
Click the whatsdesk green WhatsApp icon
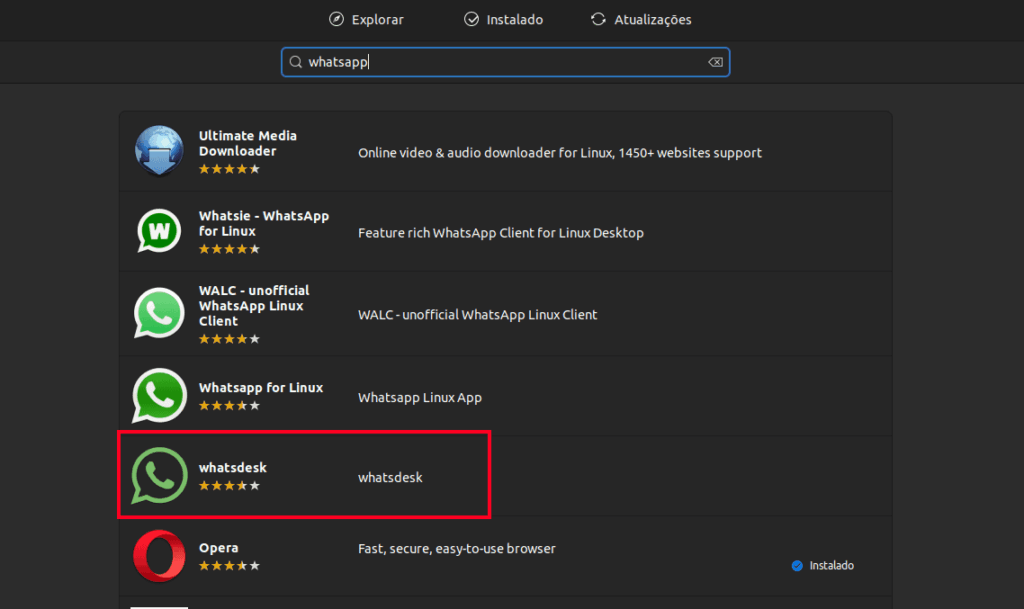[x=158, y=474]
